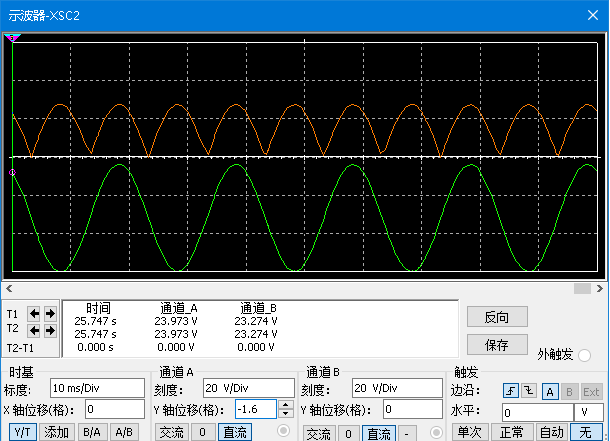Image resolution: width=610 pixels, height=441 pixels.
Task: Set Channel A coupling to 0
Action: click(202, 432)
